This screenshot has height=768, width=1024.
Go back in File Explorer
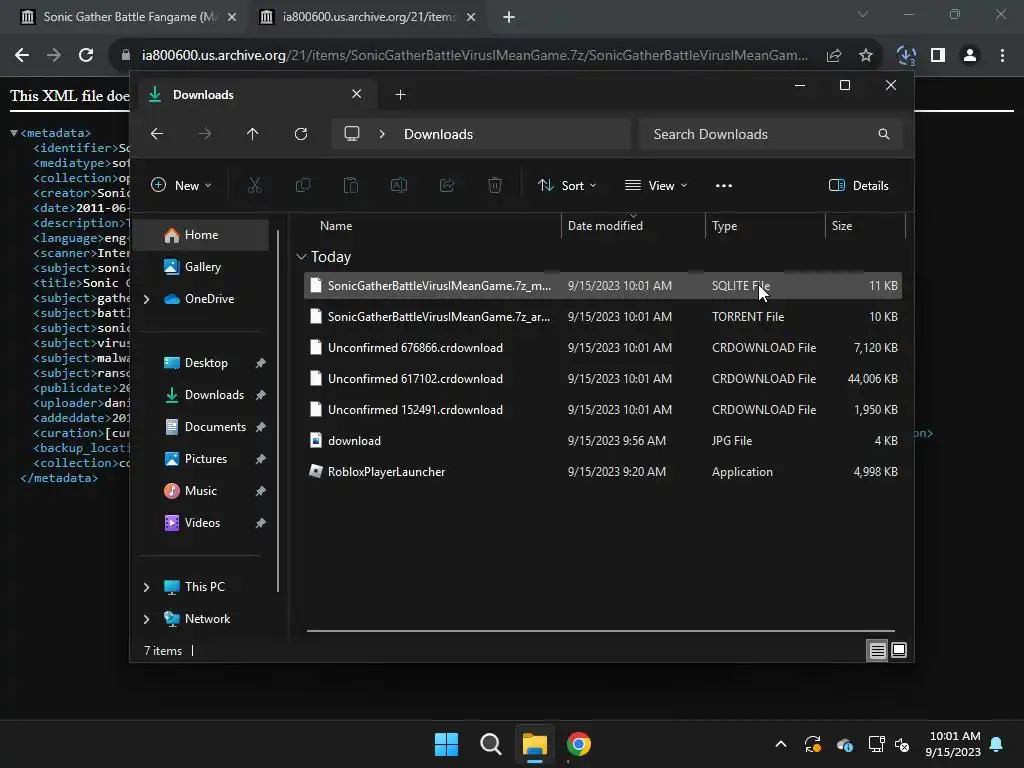[x=157, y=134]
